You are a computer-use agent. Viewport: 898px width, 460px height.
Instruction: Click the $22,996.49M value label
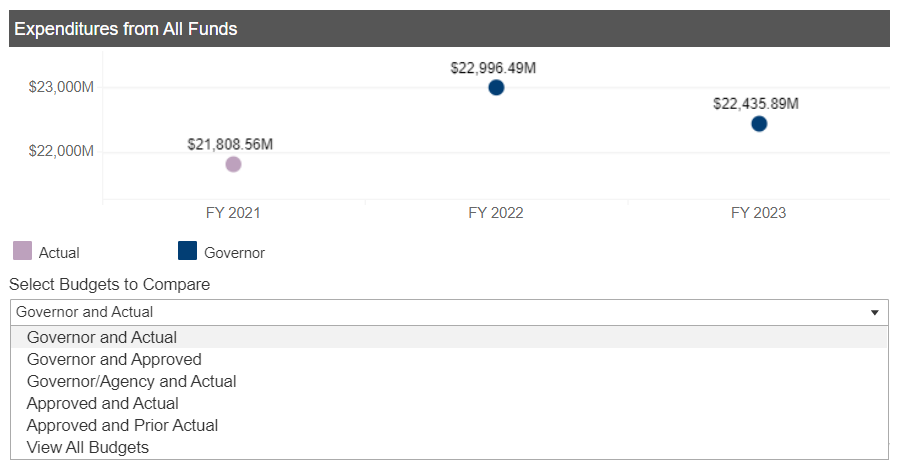pos(493,68)
